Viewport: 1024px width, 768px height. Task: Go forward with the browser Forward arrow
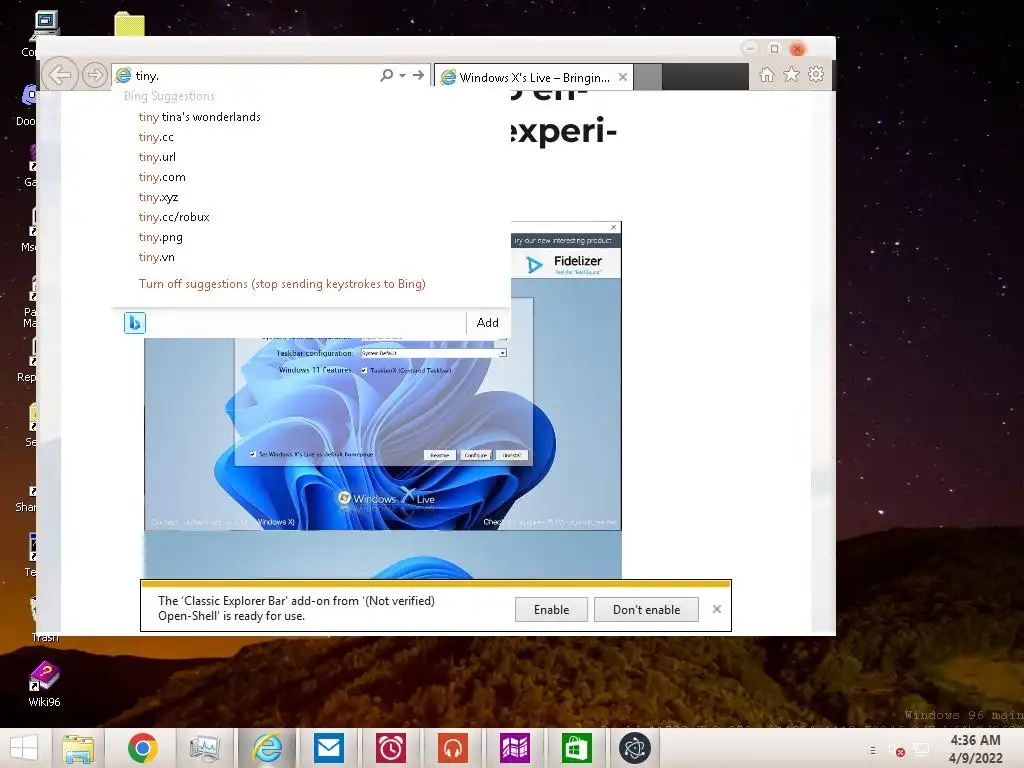click(95, 75)
